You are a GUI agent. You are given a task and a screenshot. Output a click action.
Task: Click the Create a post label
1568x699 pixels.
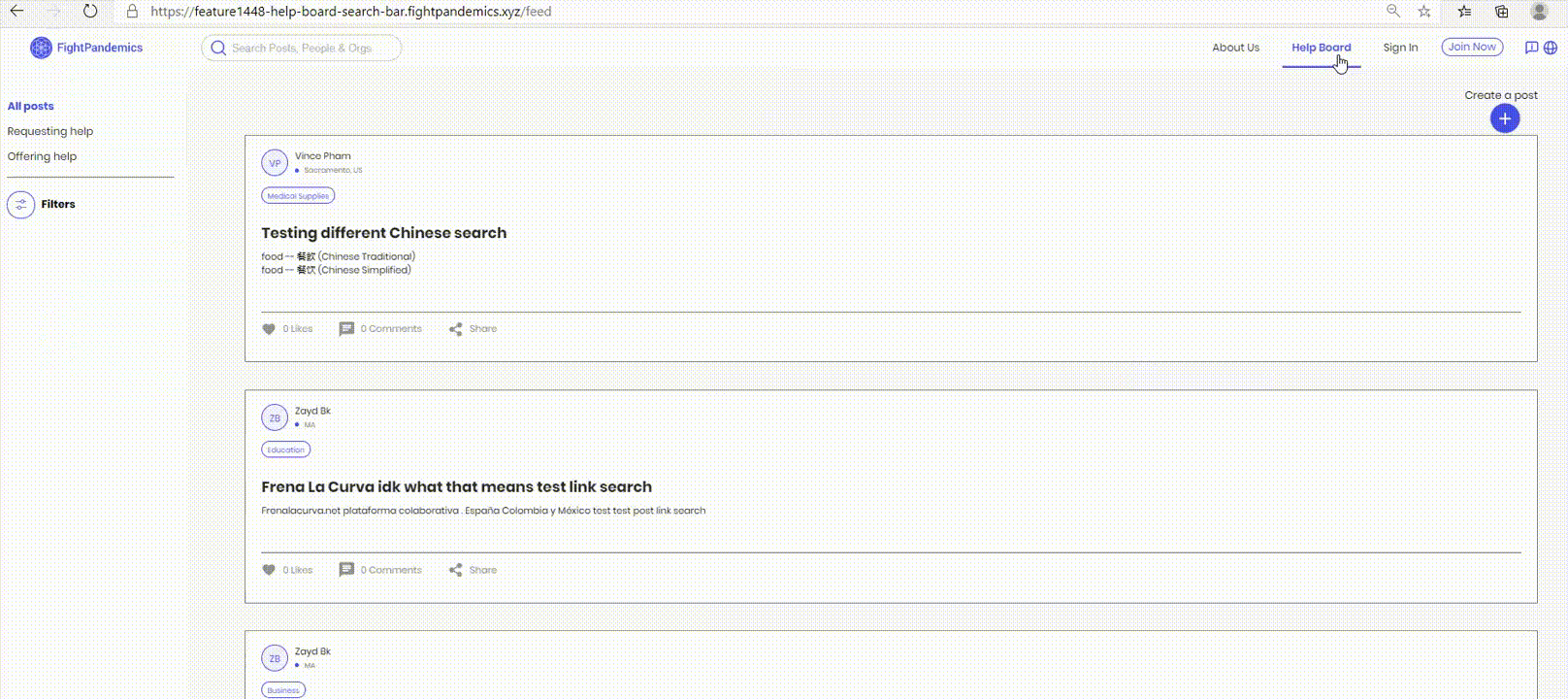tap(1501, 95)
